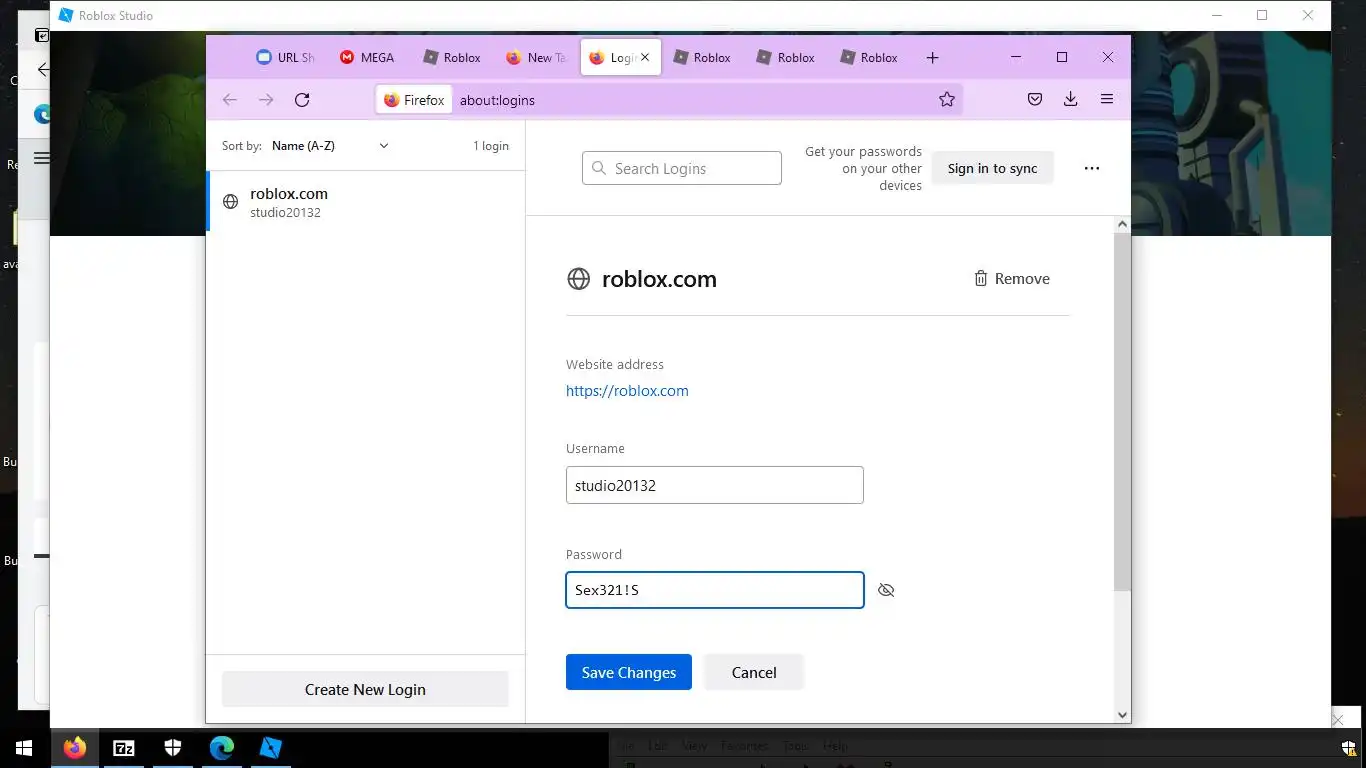Switch to the MEGA tab
Screen dimensions: 1366x768
point(367,58)
